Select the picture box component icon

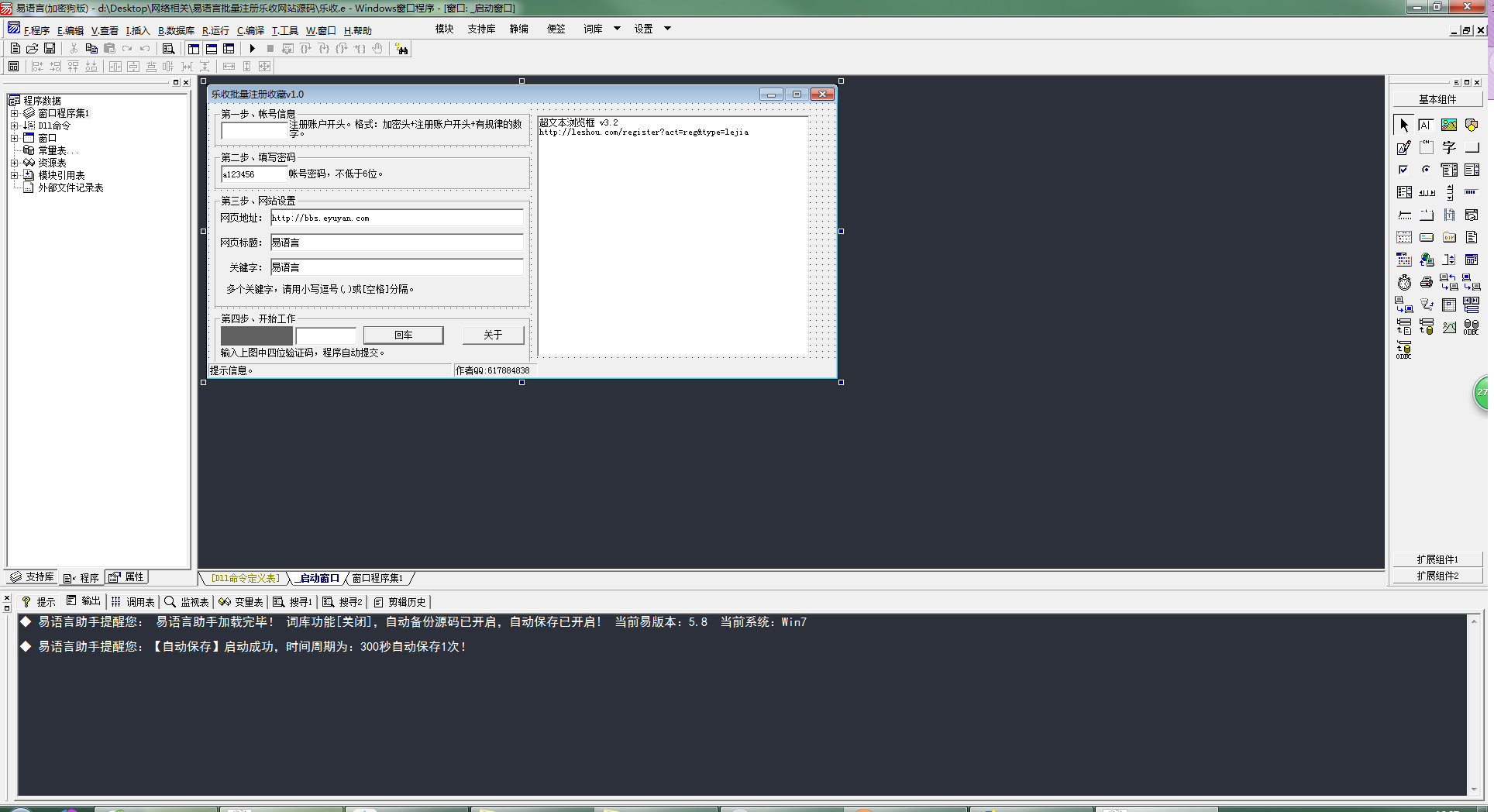tap(1448, 125)
